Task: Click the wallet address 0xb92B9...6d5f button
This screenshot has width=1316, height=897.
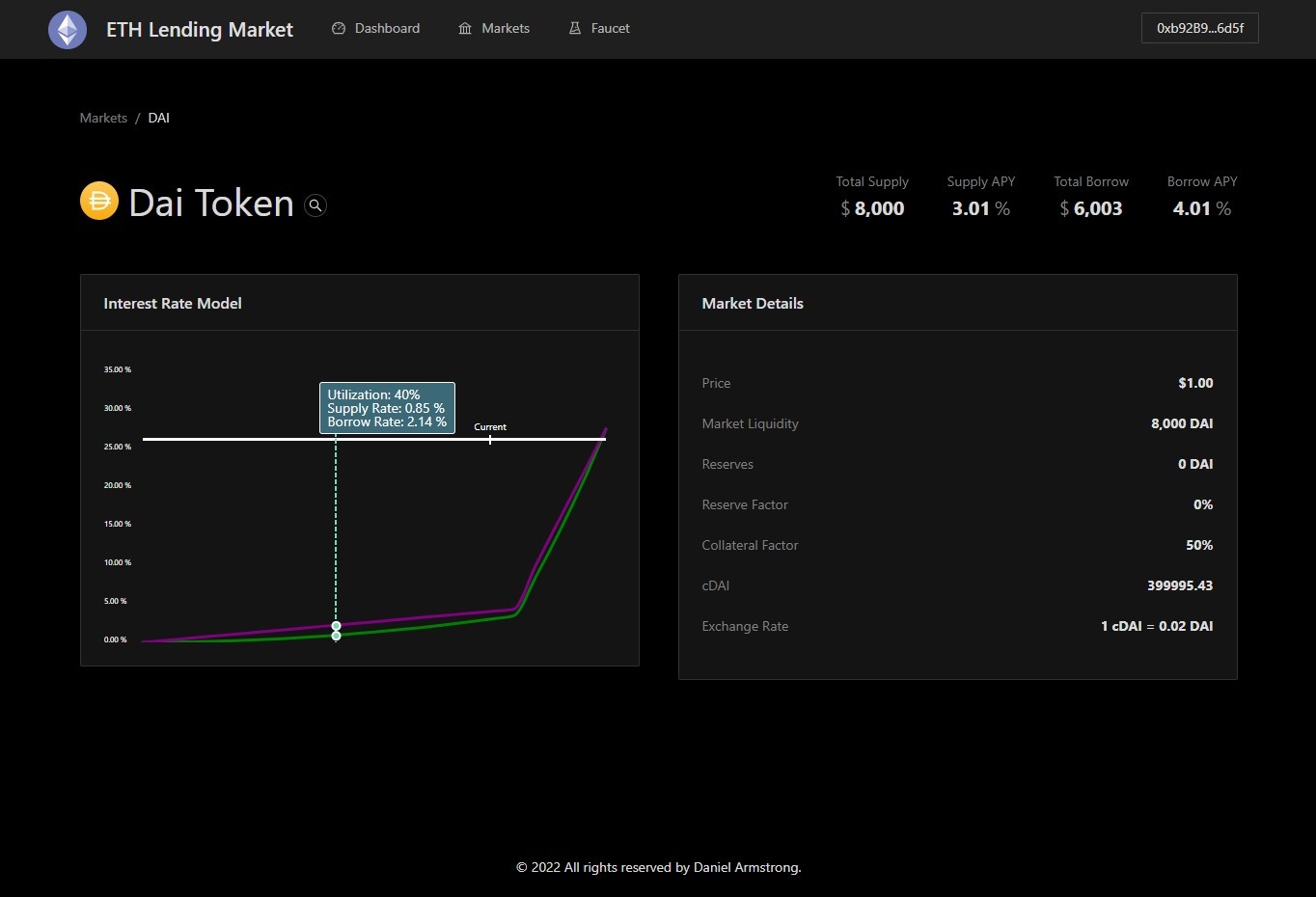Action: pyautogui.click(x=1199, y=29)
